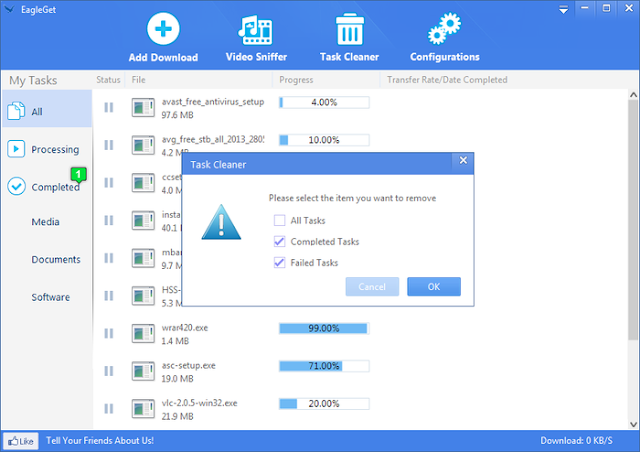Pause asc-setup.exe download
Viewport: 640px width, 452px height.
point(109,371)
